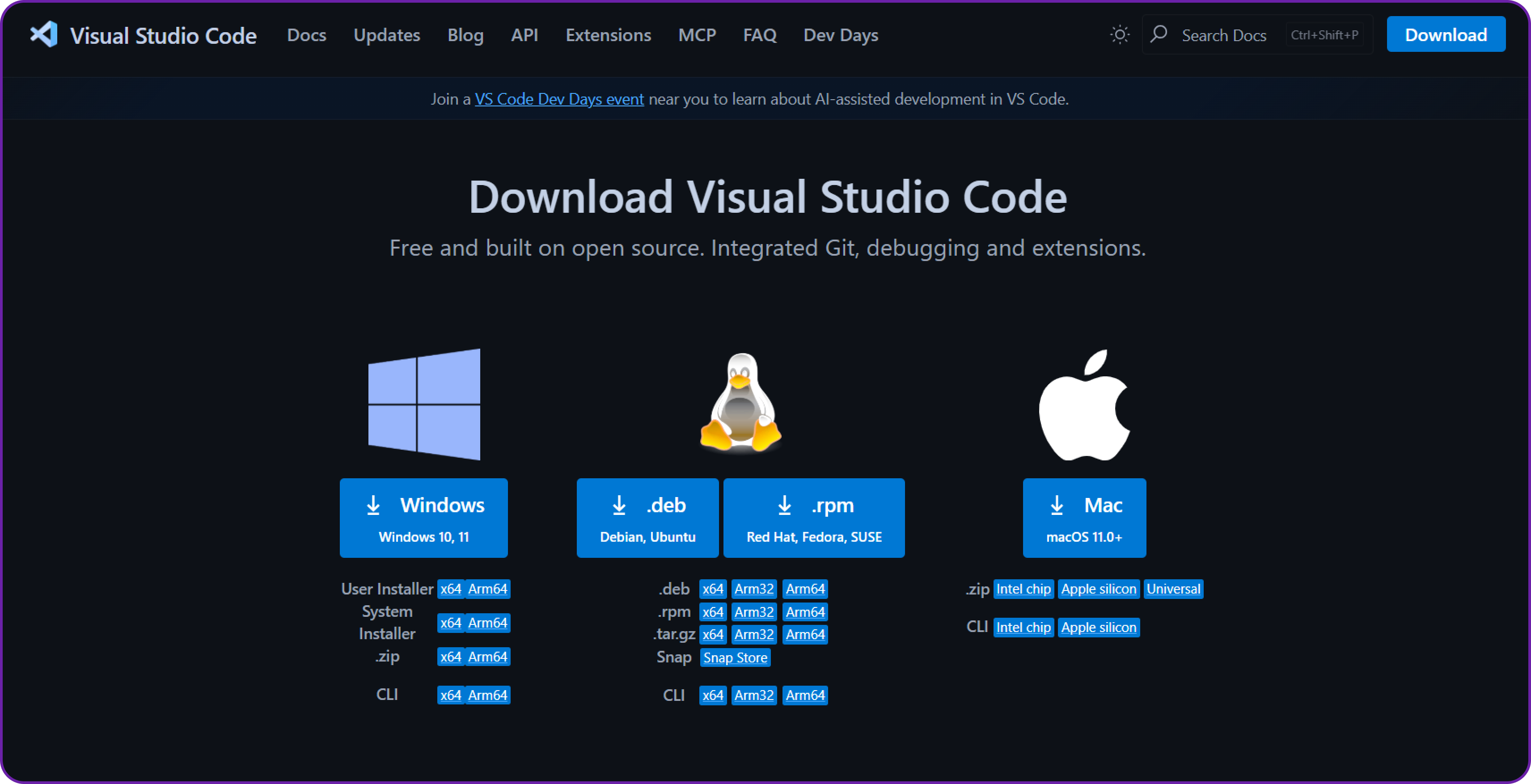Download the .deb for Debian, Ubuntu
This screenshot has height=784, width=1531.
tap(647, 517)
